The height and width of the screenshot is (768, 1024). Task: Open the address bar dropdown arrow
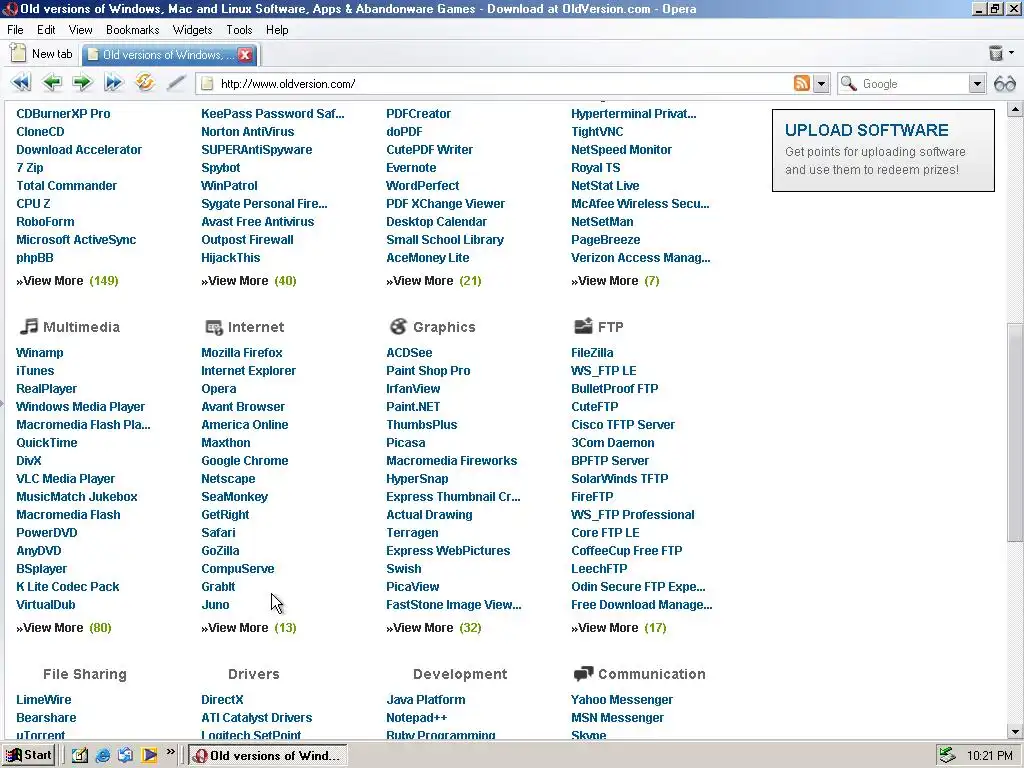click(822, 84)
